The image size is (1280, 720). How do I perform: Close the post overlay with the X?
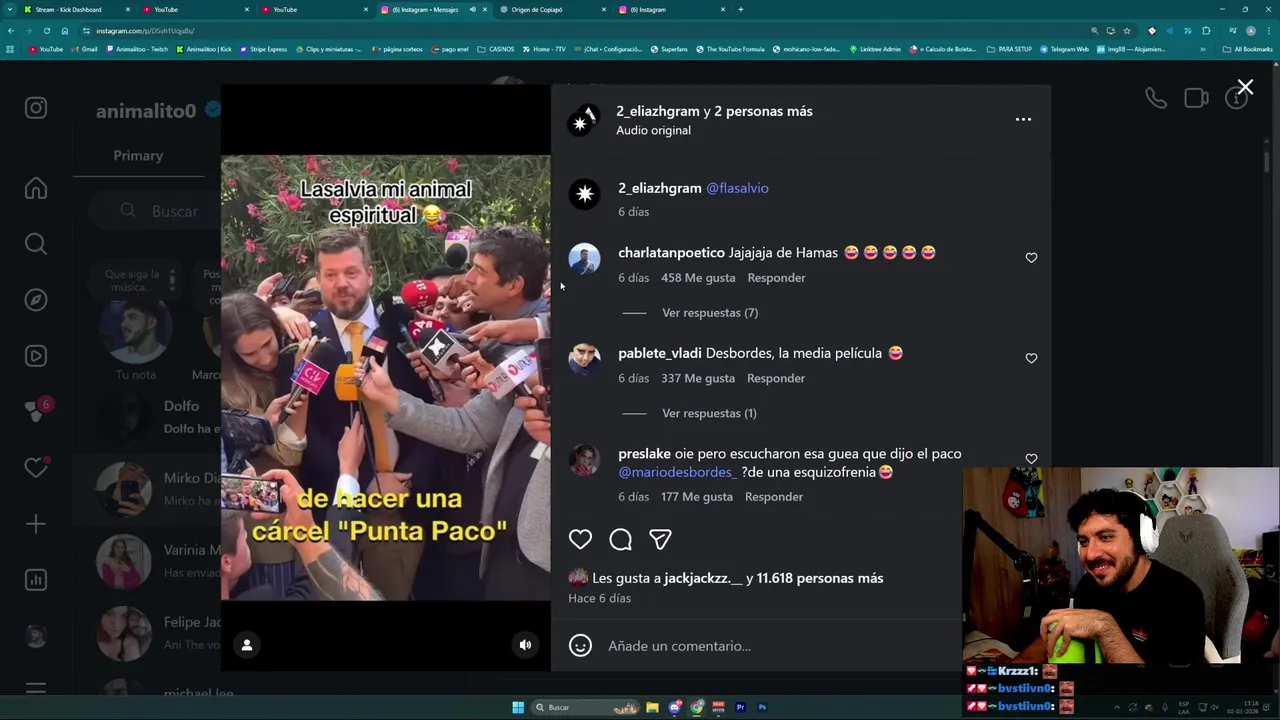tap(1245, 88)
